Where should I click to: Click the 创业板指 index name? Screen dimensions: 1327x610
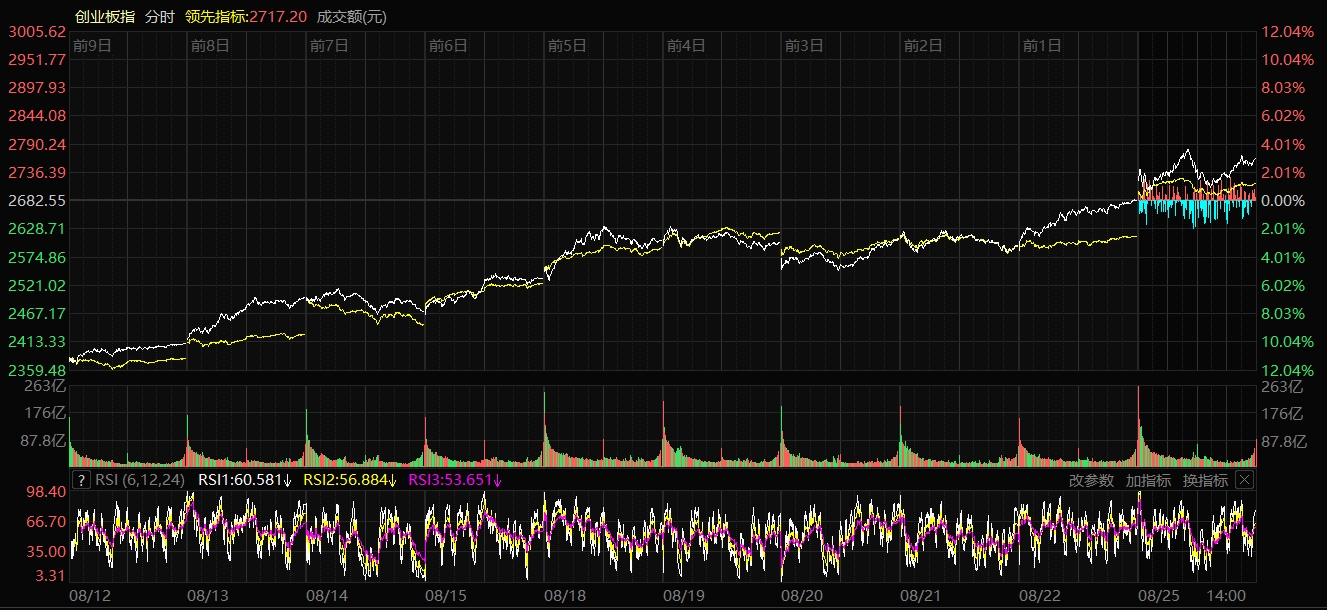[105, 17]
